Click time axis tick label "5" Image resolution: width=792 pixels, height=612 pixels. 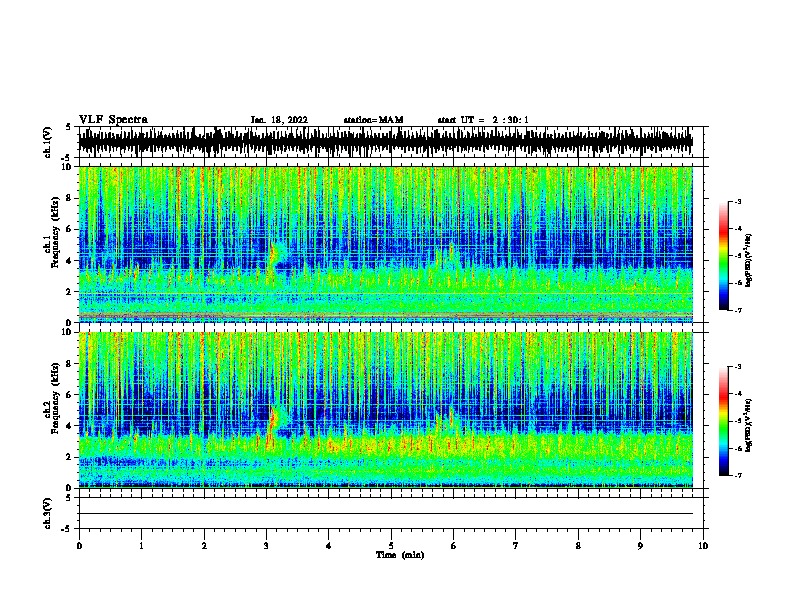[x=391, y=546]
